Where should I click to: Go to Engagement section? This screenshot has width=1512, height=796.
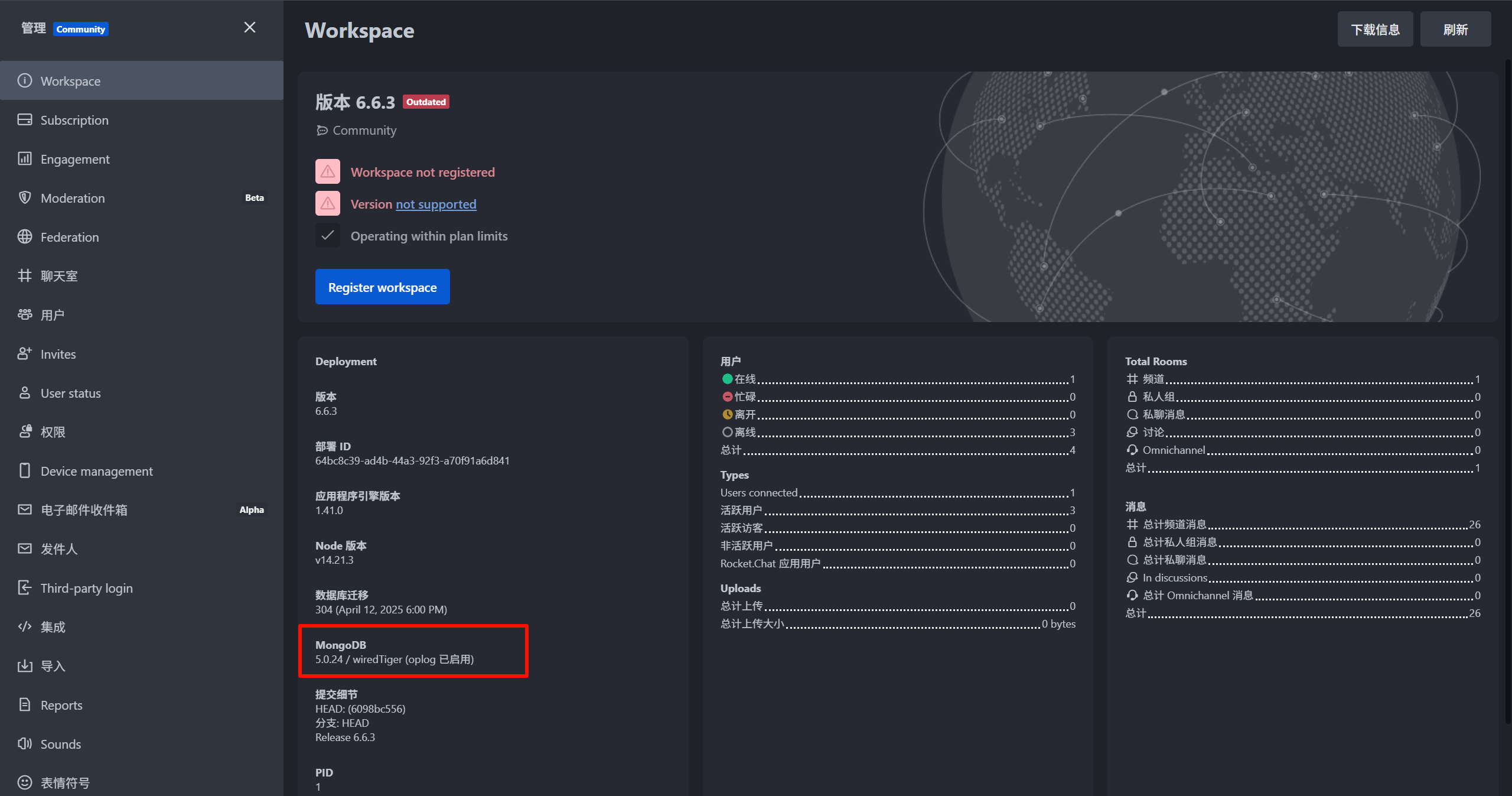[142, 158]
